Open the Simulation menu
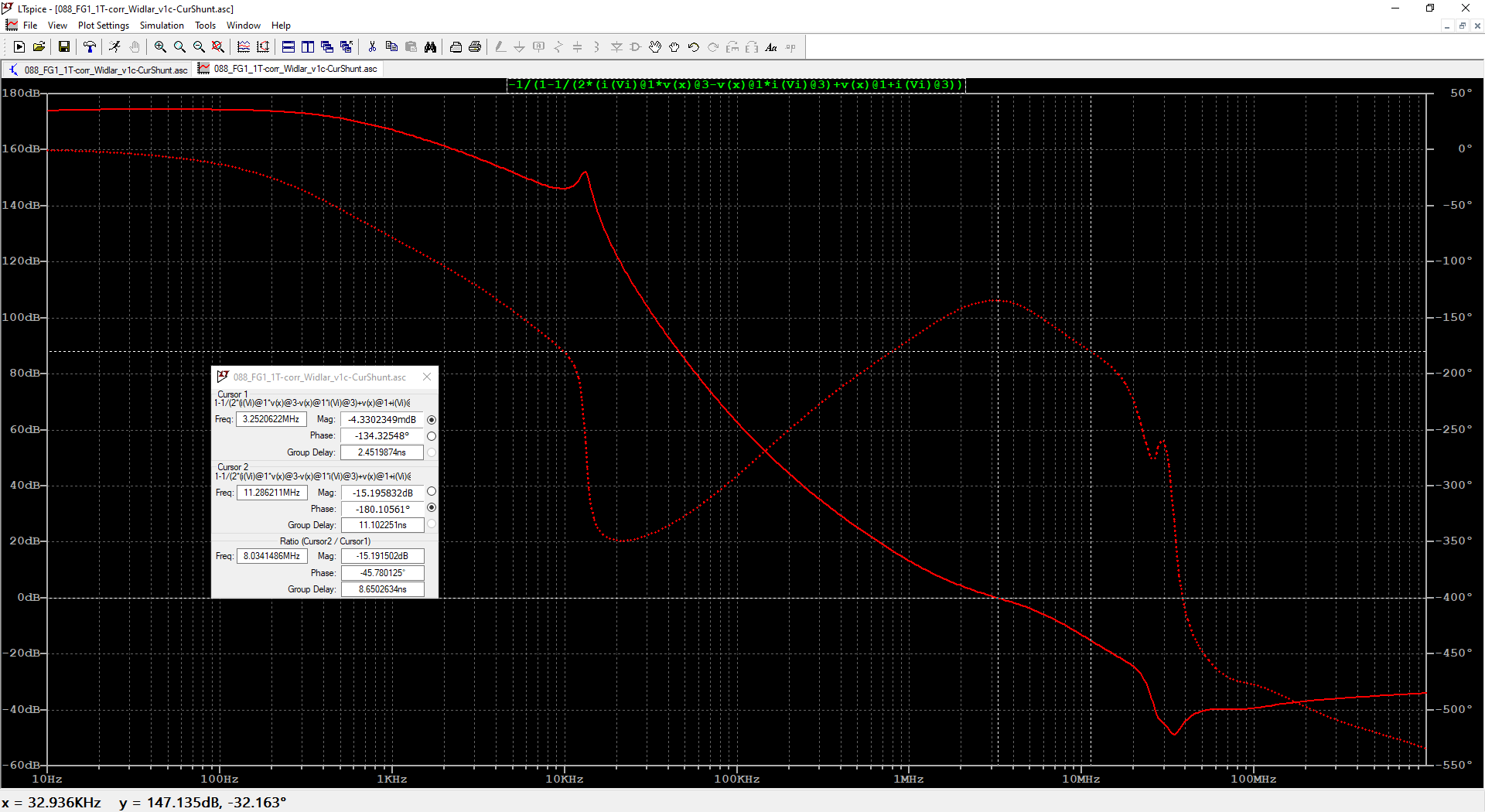The image size is (1485, 812). (162, 26)
